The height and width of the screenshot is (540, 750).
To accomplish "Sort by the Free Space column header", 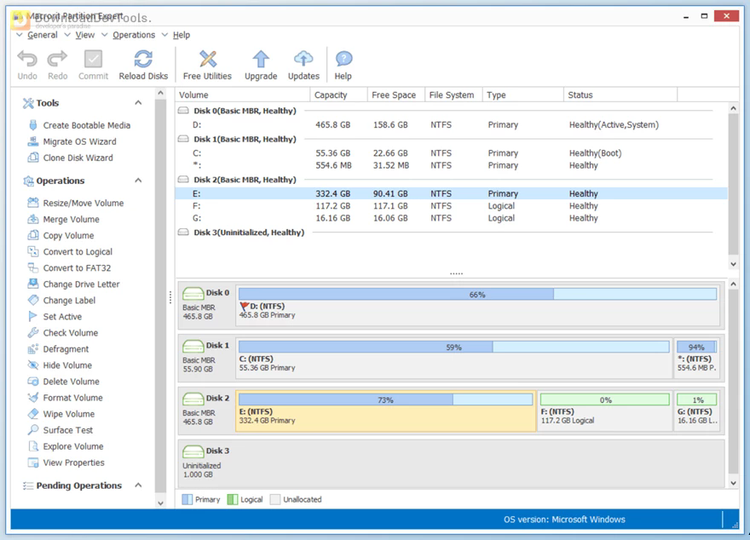I will (396, 95).
